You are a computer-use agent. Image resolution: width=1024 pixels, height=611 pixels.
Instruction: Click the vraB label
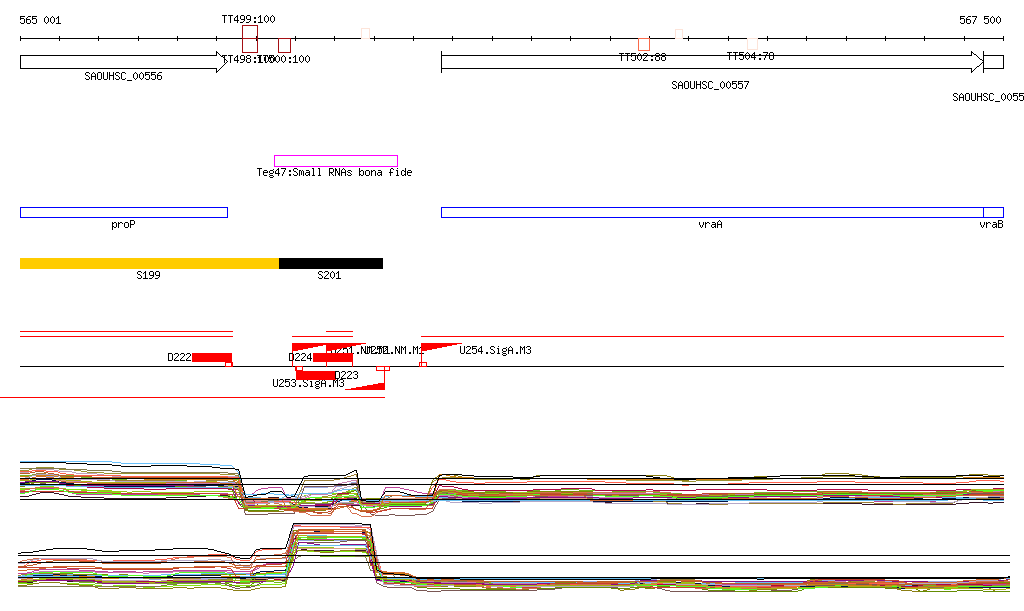click(x=991, y=225)
